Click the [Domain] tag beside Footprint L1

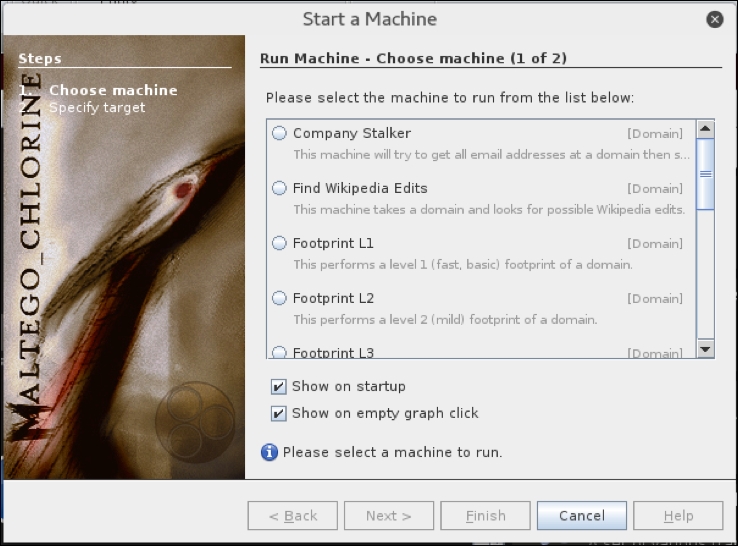655,244
